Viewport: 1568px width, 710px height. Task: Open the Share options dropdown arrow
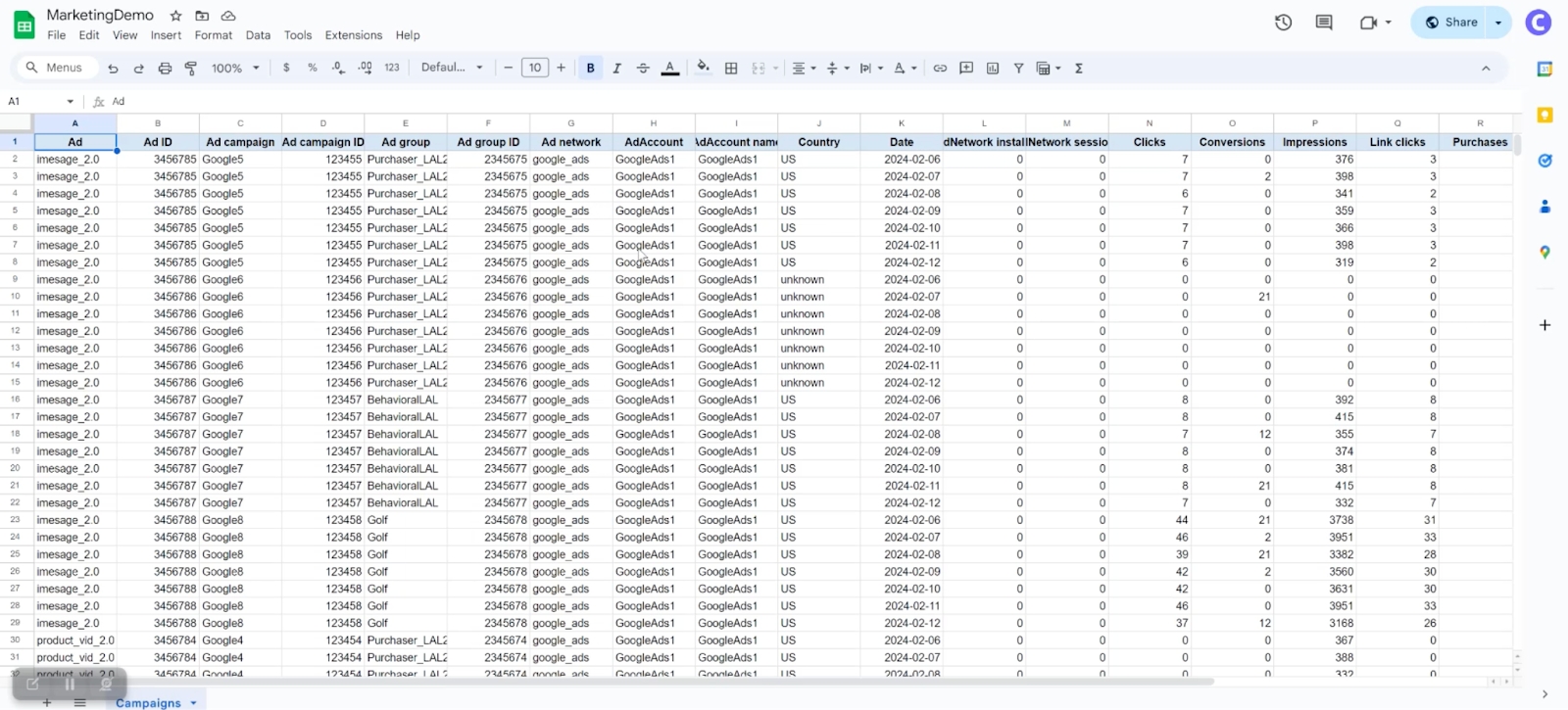pyautogui.click(x=1498, y=23)
